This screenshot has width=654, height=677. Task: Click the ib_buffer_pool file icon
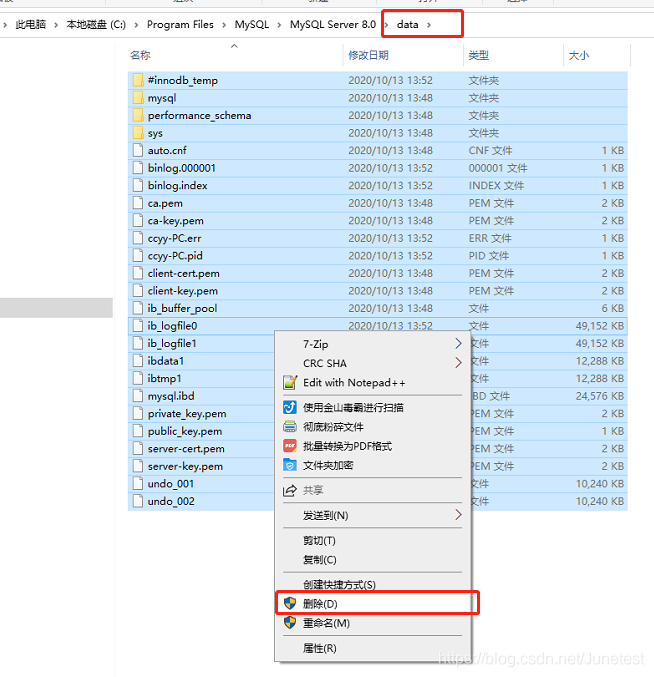click(138, 308)
